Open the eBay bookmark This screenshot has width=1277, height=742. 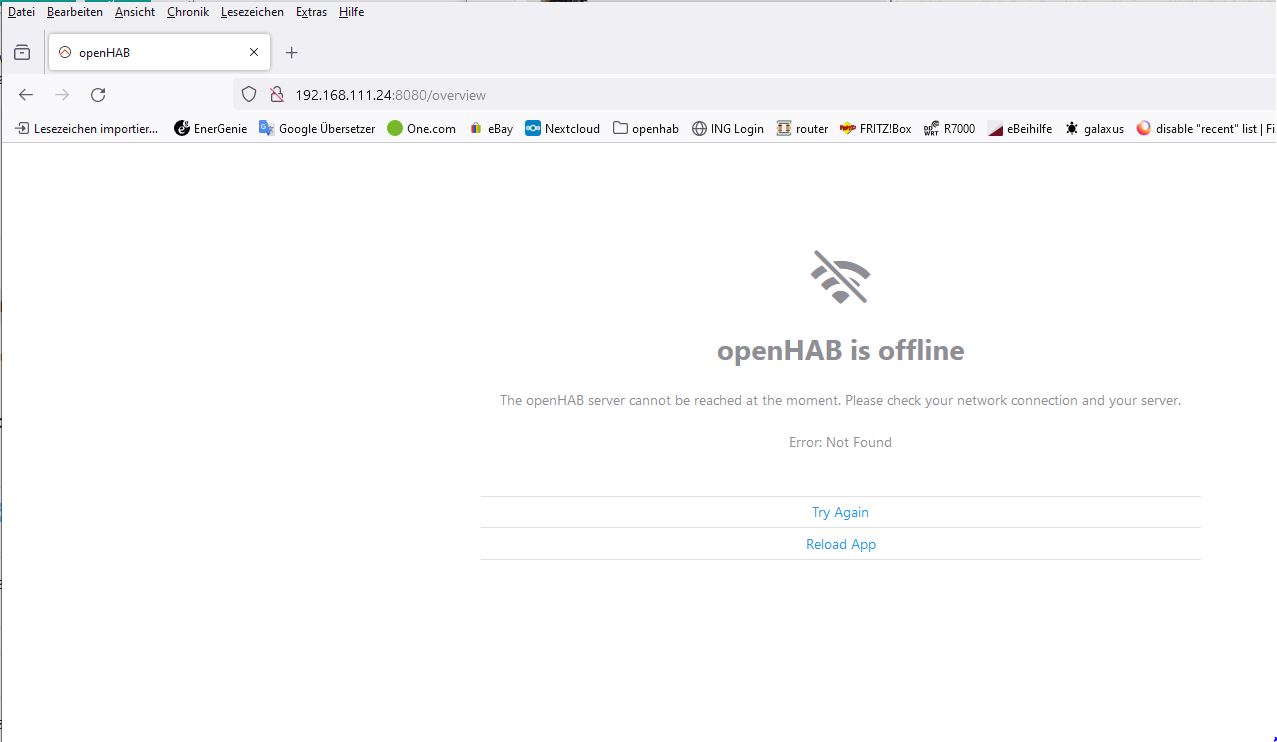pyautogui.click(x=491, y=128)
